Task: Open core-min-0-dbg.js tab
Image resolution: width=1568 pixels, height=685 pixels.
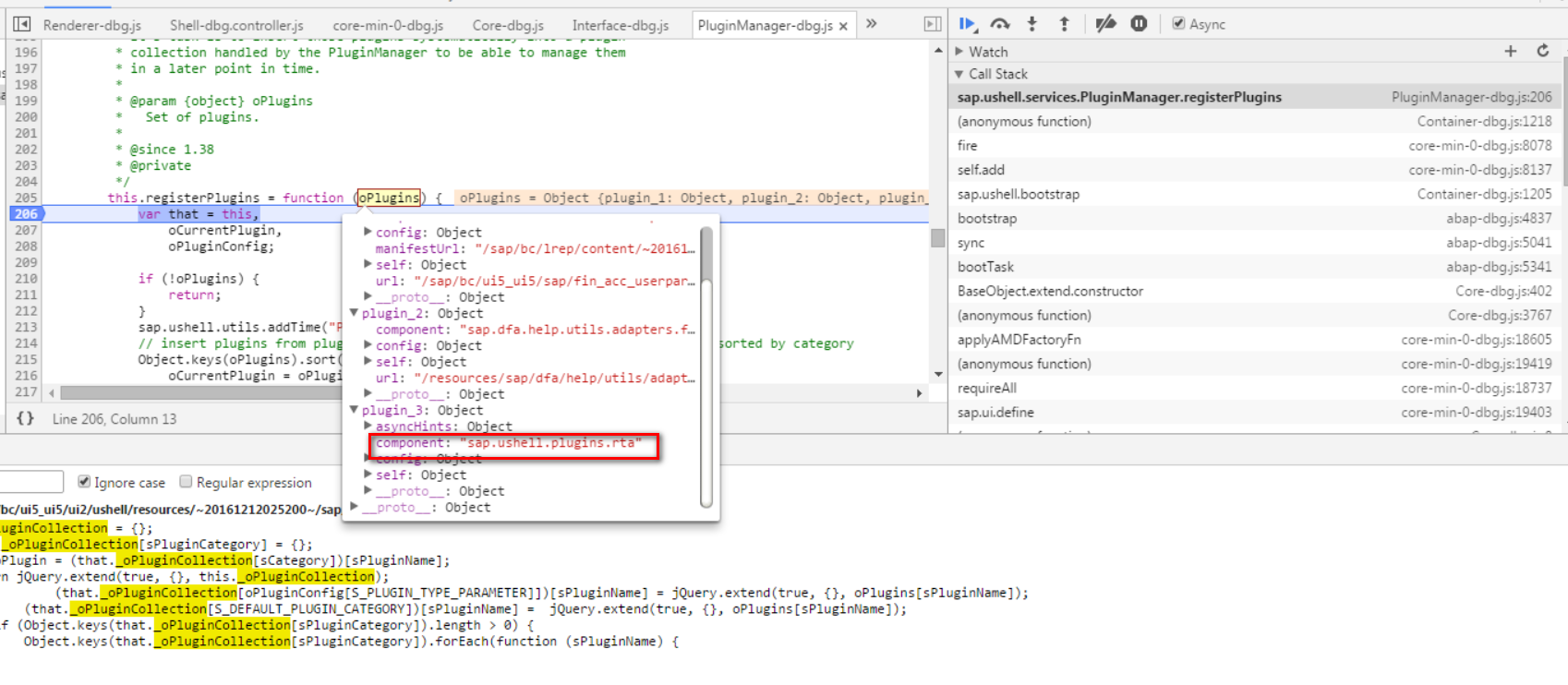Action: [x=388, y=25]
